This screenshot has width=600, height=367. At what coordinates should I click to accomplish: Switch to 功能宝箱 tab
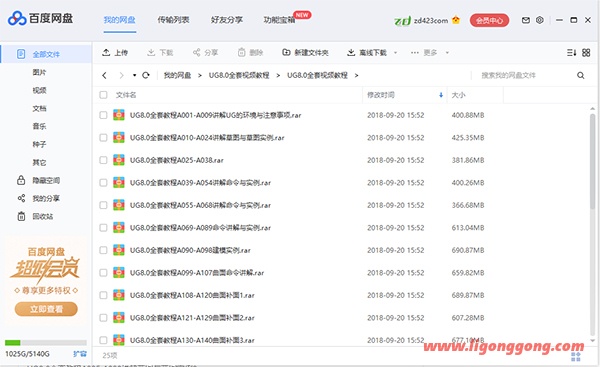click(279, 20)
